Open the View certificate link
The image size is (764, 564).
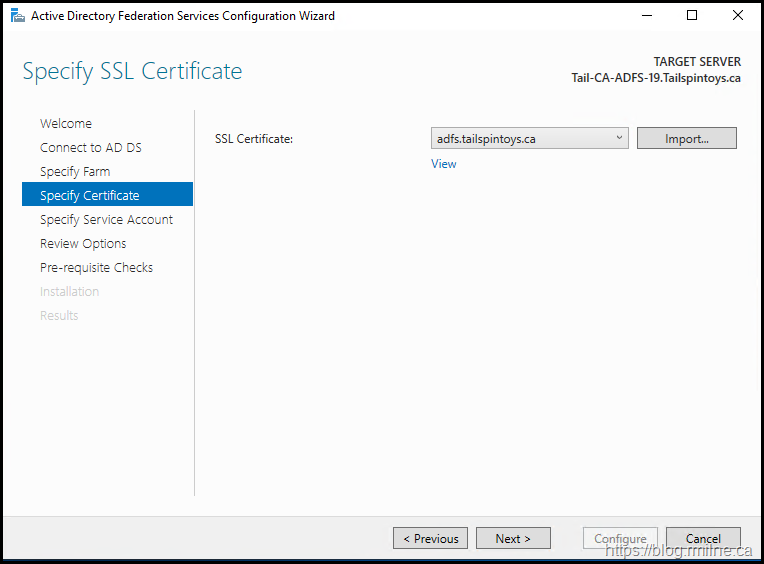[443, 164]
